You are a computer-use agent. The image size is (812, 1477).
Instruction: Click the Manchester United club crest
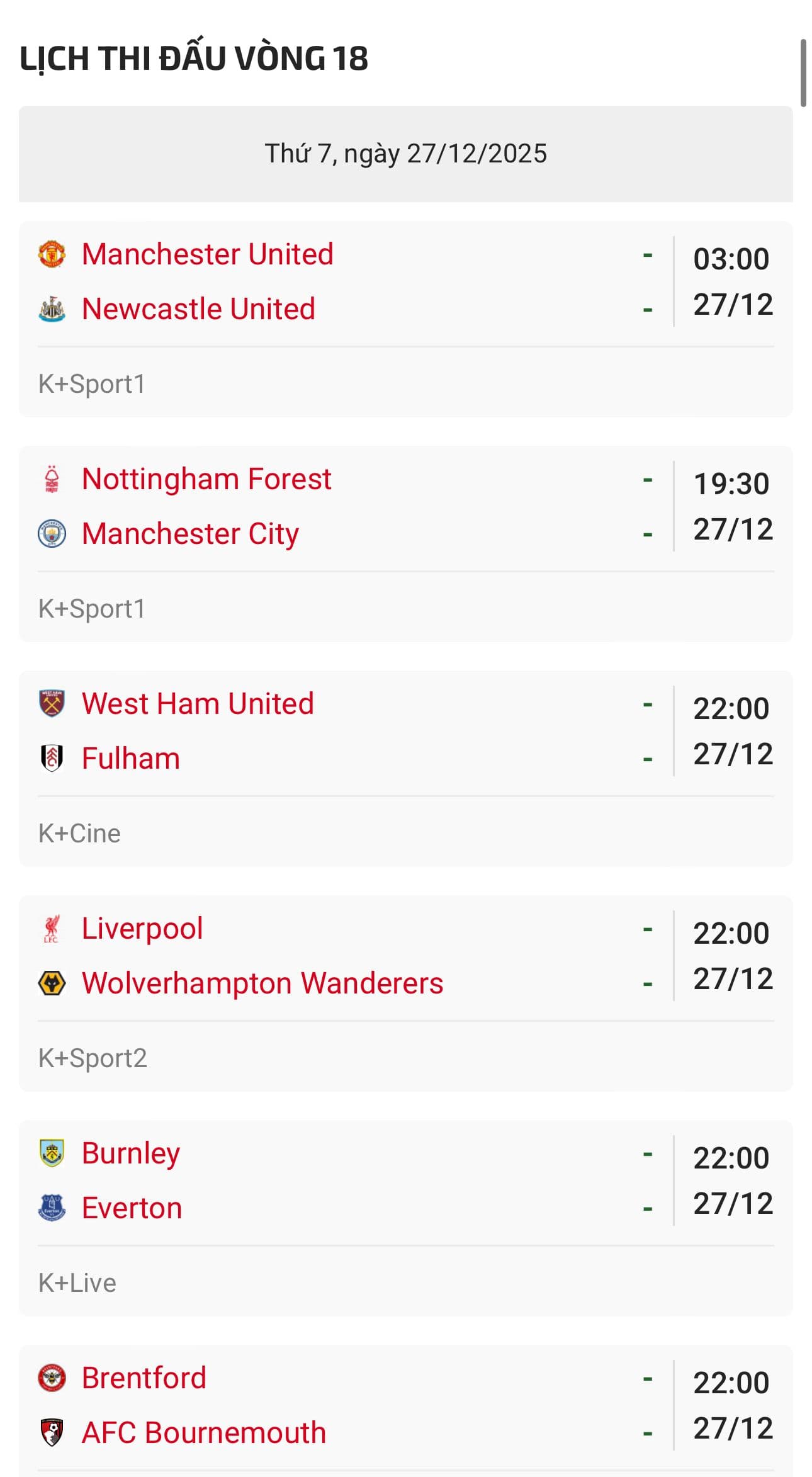52,254
